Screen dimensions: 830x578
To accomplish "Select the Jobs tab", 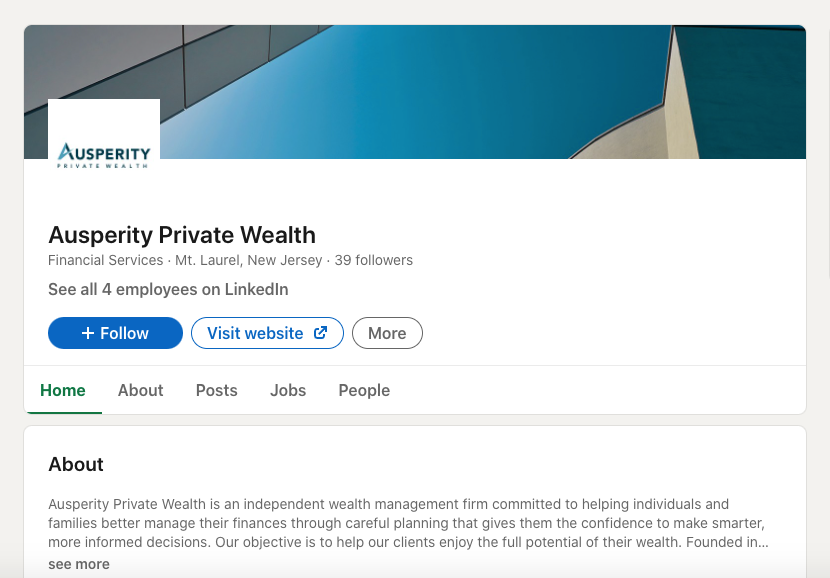I will pyautogui.click(x=288, y=390).
